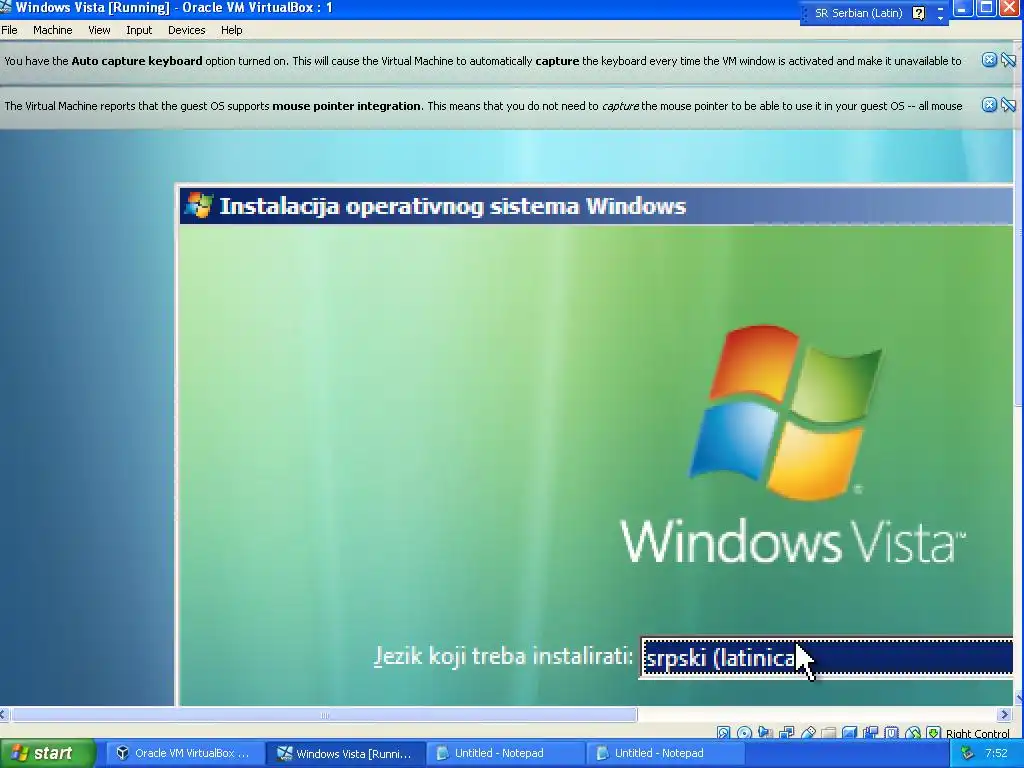Image resolution: width=1024 pixels, height=768 pixels.
Task: Click don't-show-again icon on mouse pointer integration message
Action: coord(1008,104)
